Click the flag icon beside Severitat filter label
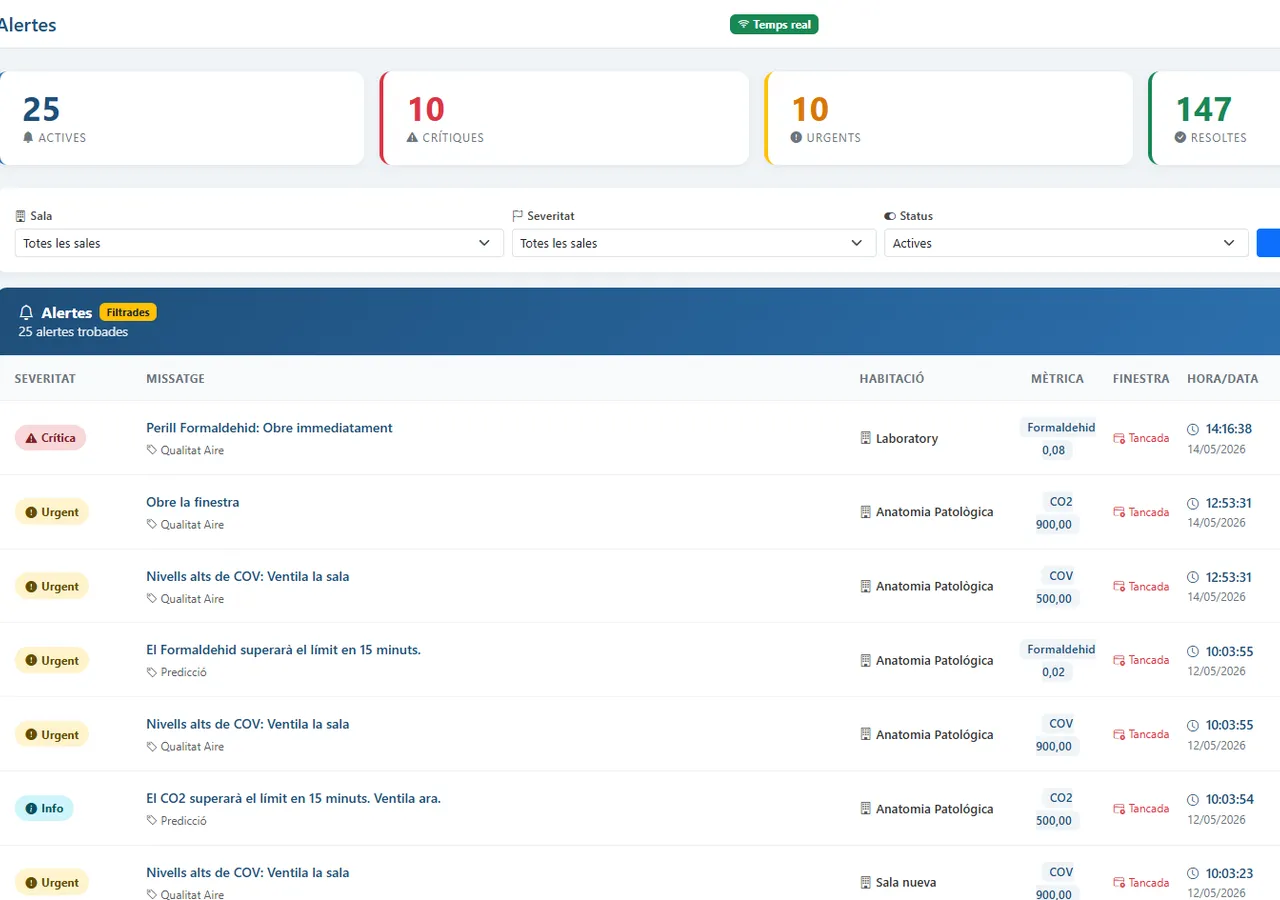This screenshot has width=1280, height=900. pyautogui.click(x=518, y=216)
